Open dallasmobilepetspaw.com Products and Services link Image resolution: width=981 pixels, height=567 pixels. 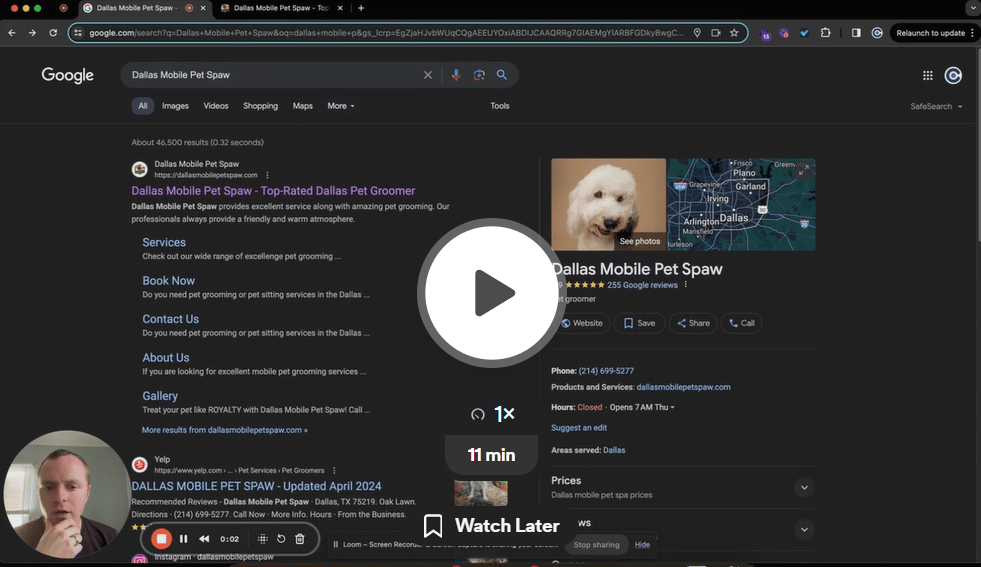[x=683, y=387]
